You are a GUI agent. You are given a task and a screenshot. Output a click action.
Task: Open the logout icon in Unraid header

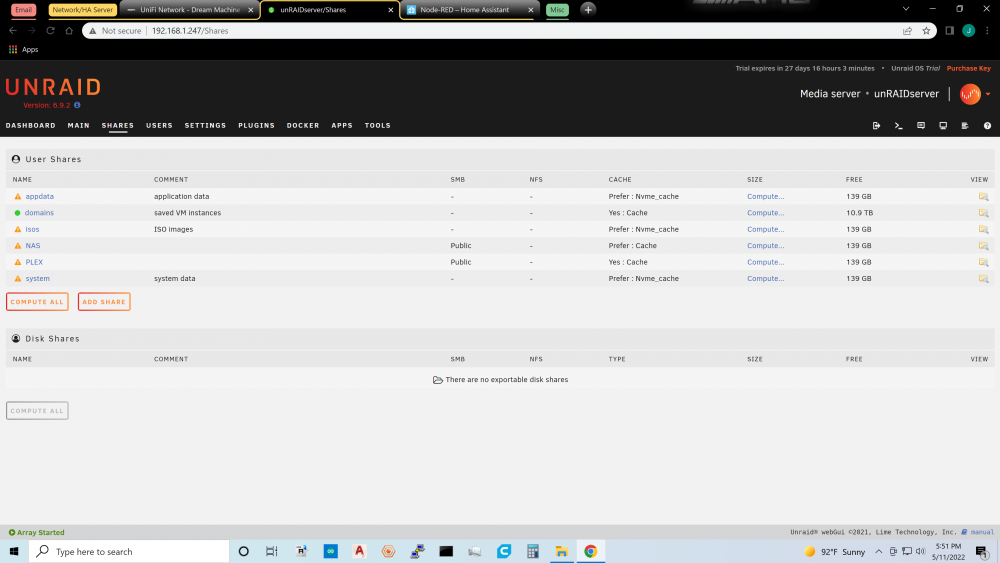coord(876,126)
